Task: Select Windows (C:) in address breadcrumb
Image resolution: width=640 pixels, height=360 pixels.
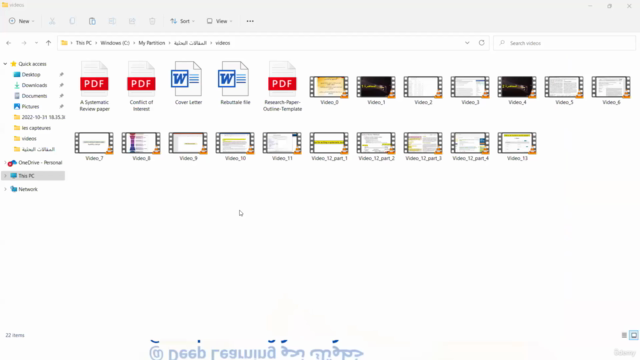Action: click(x=115, y=43)
